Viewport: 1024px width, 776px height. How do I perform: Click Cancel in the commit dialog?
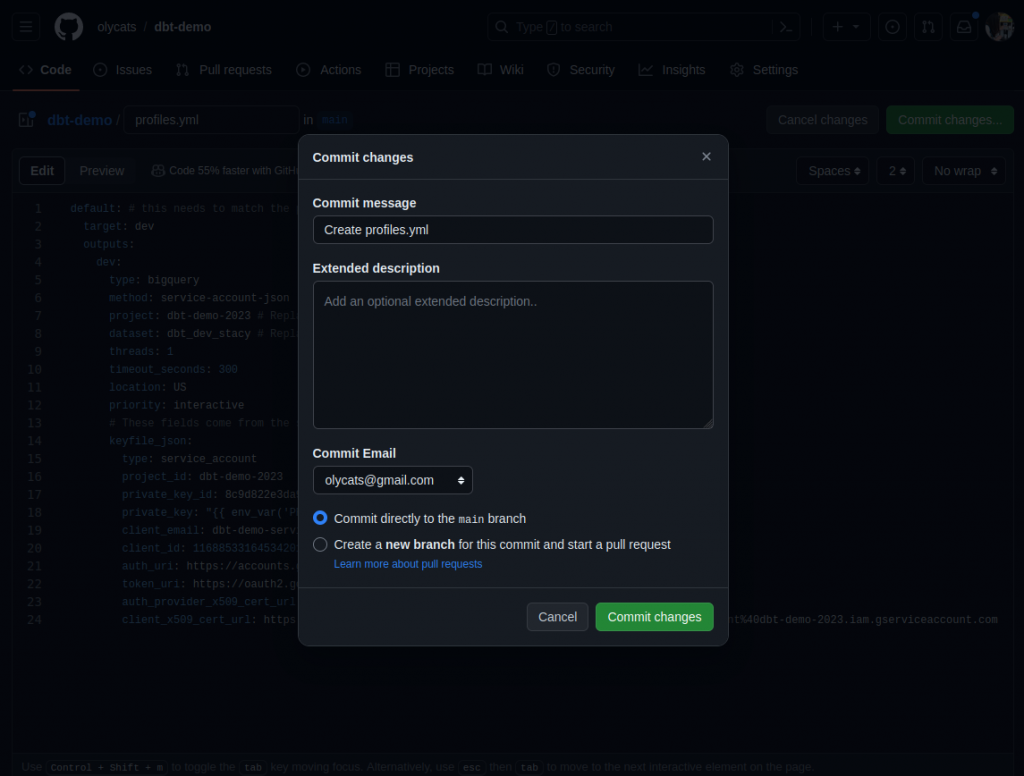coord(557,617)
